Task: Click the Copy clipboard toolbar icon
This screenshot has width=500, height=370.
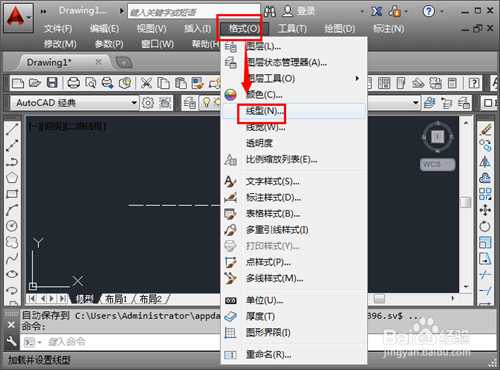Action: 163,83
